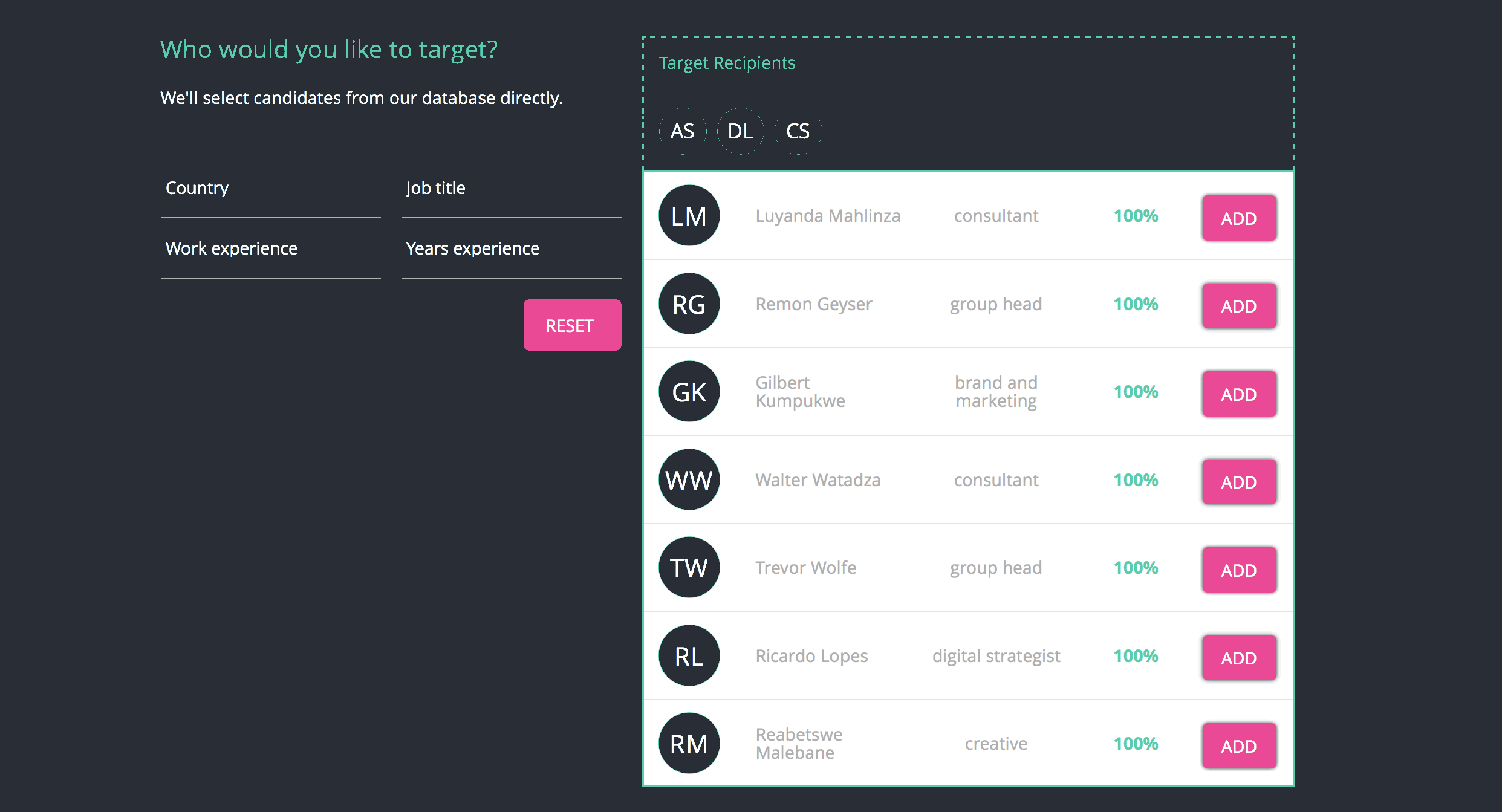Click the TW avatar for Trevor Wolfe

click(689, 568)
